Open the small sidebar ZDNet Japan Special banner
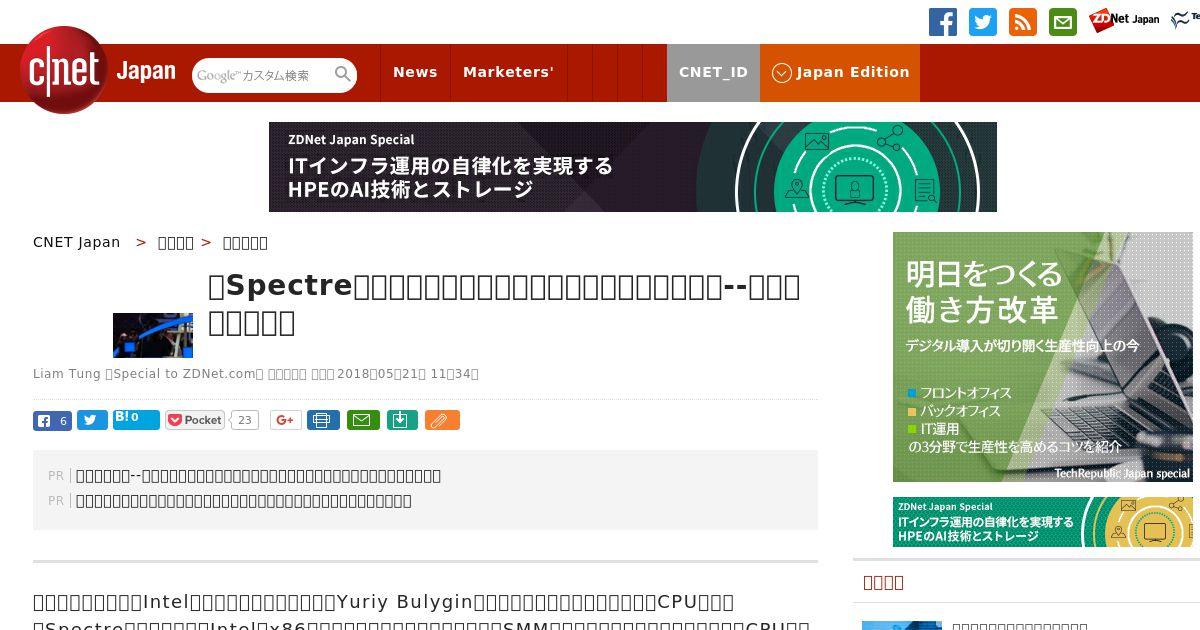 [1043, 522]
